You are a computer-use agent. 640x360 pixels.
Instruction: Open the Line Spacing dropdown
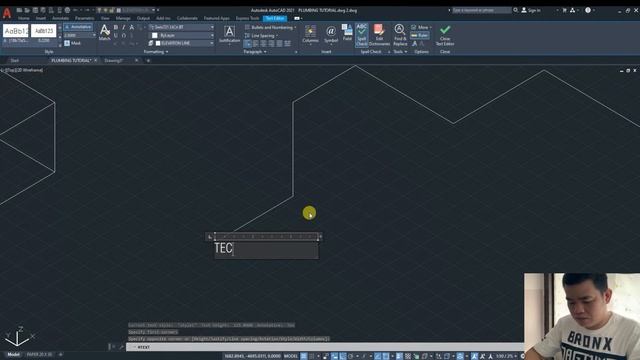click(x=262, y=36)
